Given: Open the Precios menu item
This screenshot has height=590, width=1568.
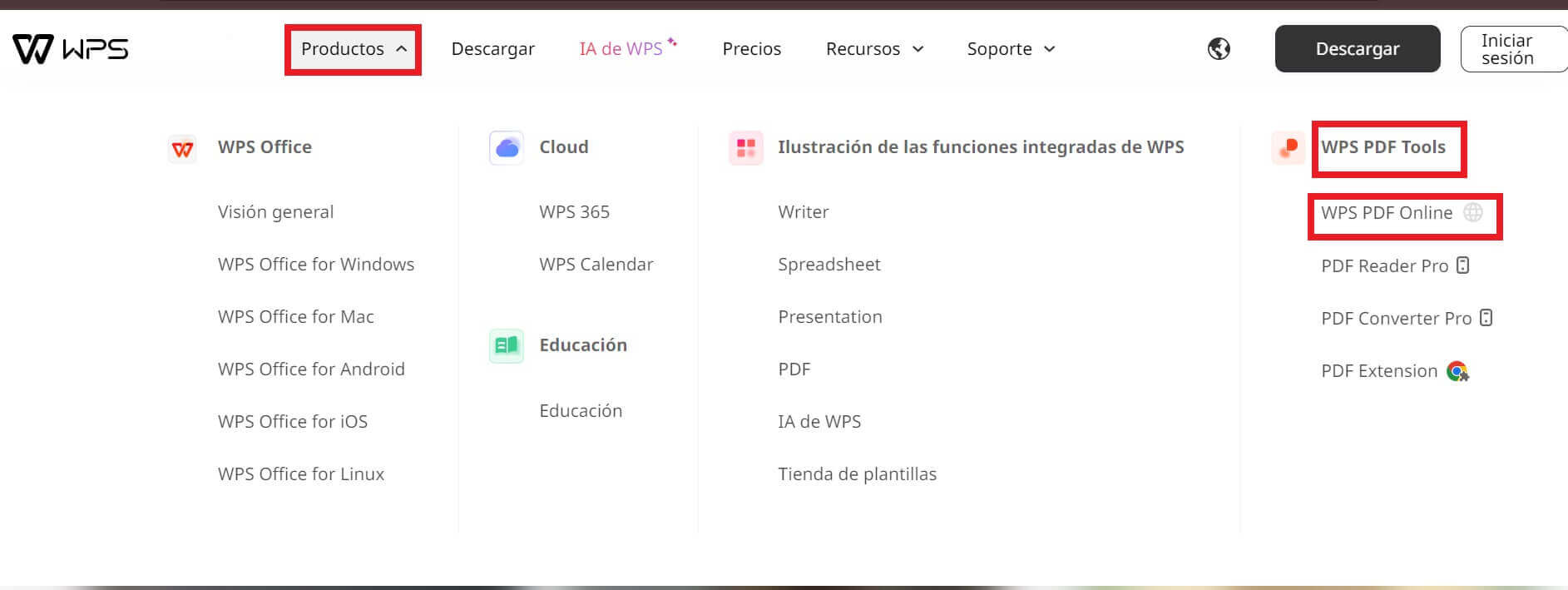Looking at the screenshot, I should click(x=751, y=49).
